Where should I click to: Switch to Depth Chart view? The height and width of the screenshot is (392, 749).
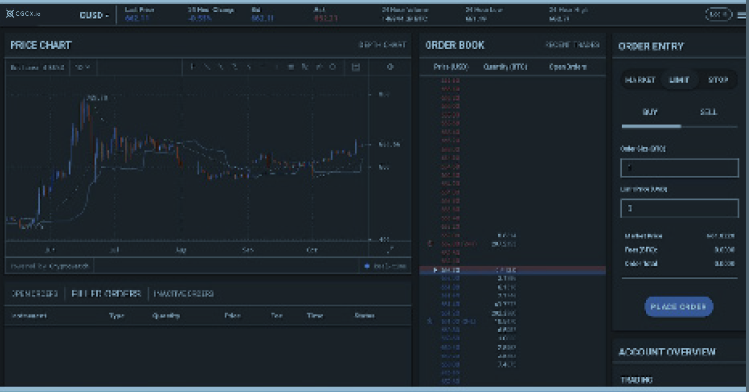tap(382, 45)
